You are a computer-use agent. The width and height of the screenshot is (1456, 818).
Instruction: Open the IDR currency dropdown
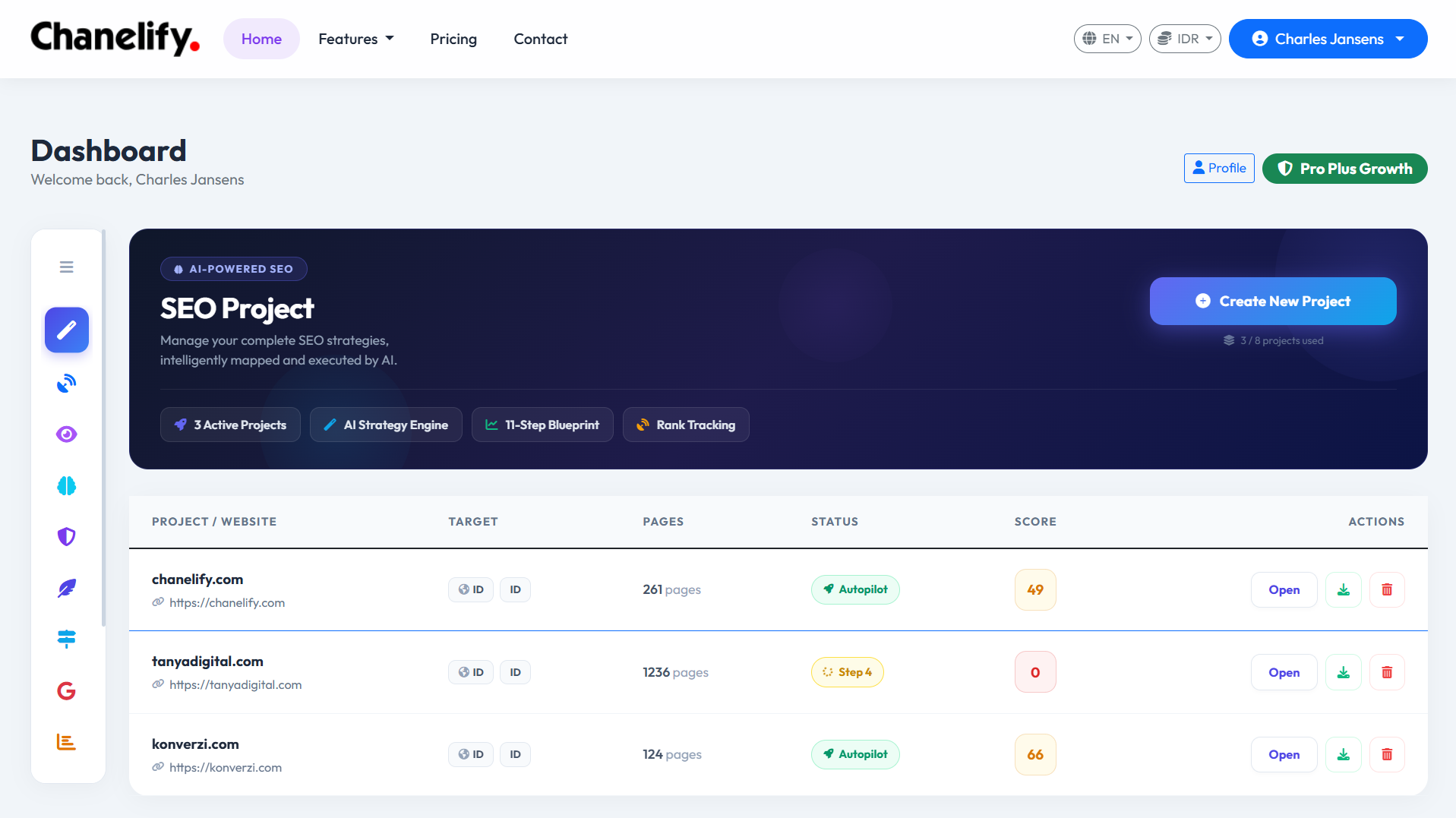pos(1185,39)
